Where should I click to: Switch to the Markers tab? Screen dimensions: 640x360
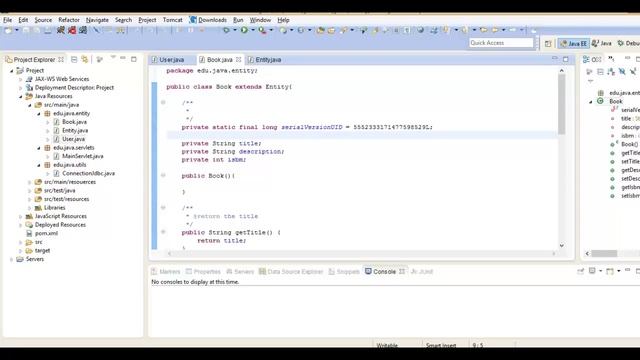click(166, 271)
